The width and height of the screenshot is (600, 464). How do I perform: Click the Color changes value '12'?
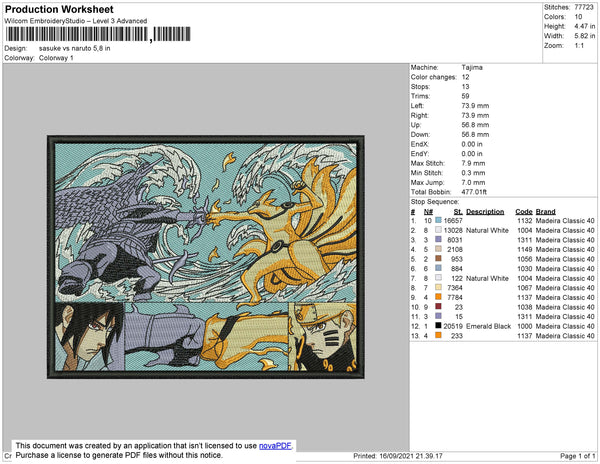465,77
